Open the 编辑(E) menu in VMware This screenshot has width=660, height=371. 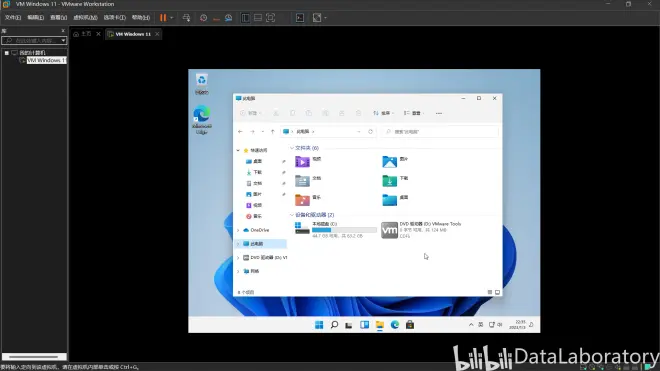[x=35, y=18]
